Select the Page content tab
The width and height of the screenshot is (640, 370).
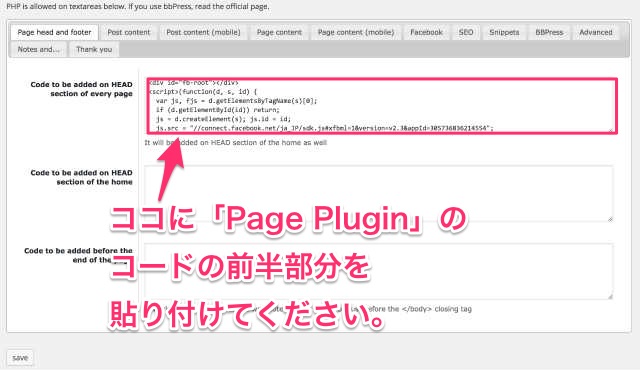[x=279, y=32]
